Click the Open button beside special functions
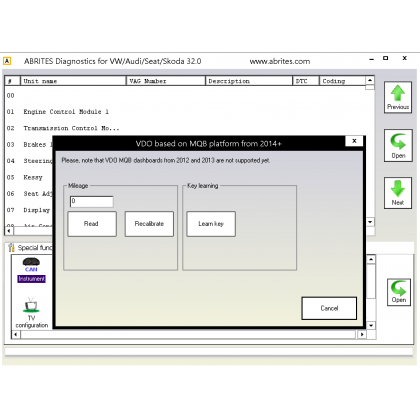 399,292
